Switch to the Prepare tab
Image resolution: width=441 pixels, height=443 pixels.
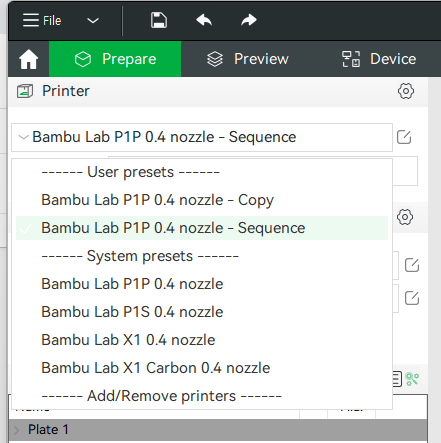pyautogui.click(x=115, y=59)
